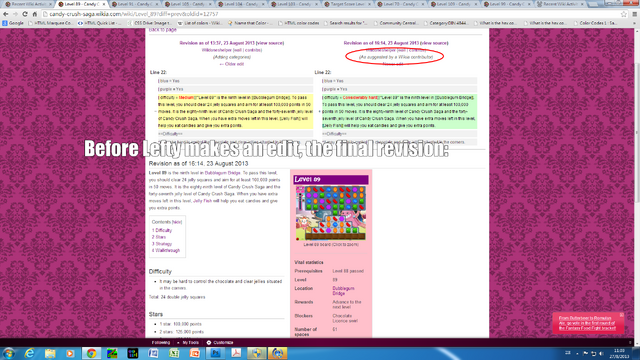Click the browser Back arrow

click(6, 14)
